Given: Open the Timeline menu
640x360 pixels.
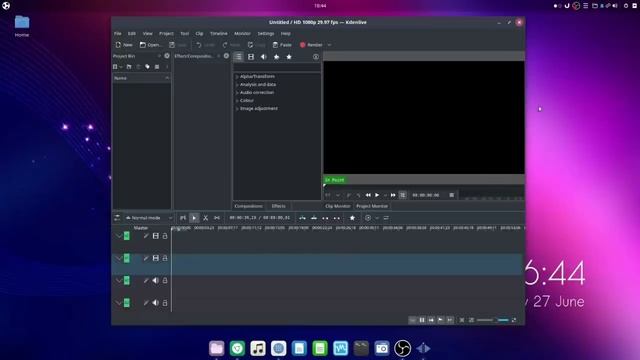Looking at the screenshot, I should [x=219, y=33].
